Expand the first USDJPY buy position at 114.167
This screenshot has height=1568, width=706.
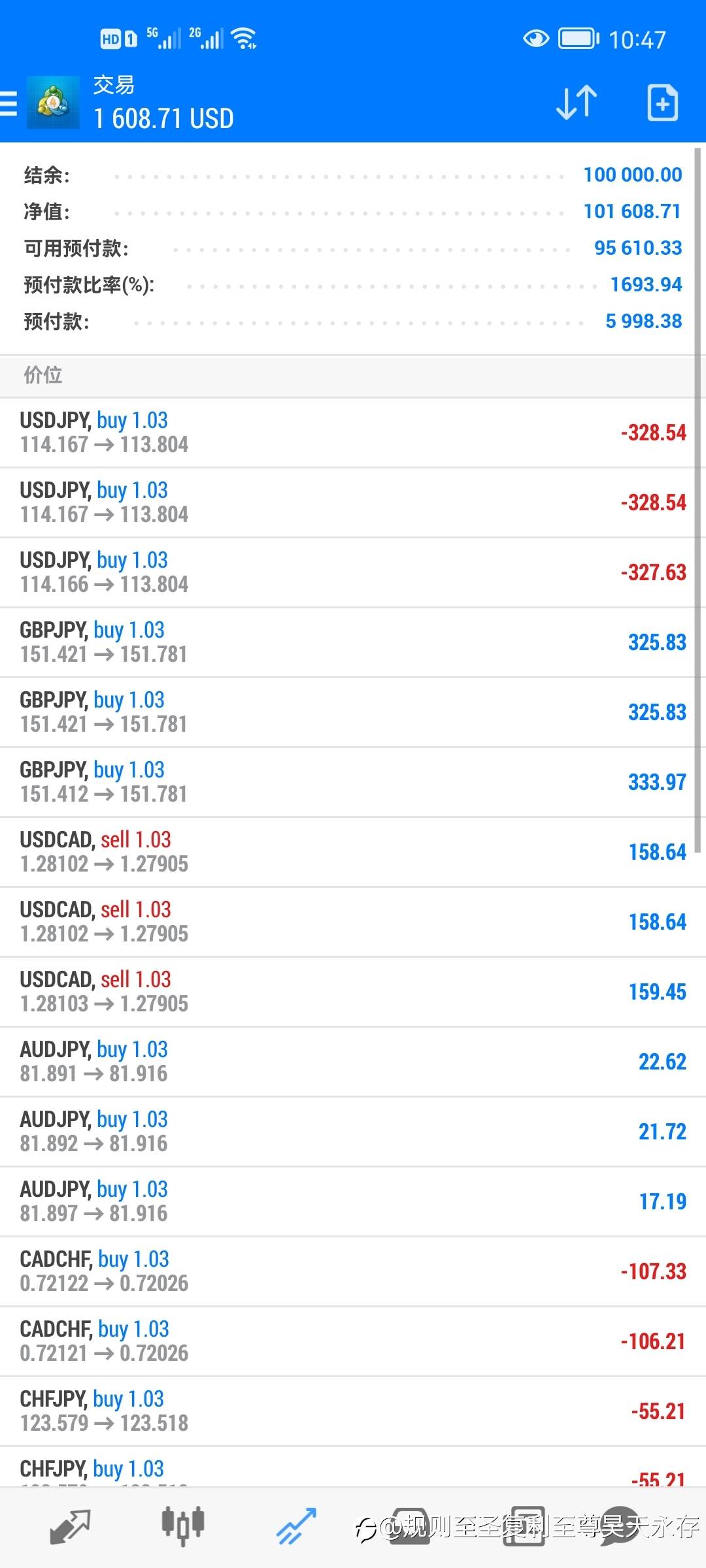coord(353,433)
